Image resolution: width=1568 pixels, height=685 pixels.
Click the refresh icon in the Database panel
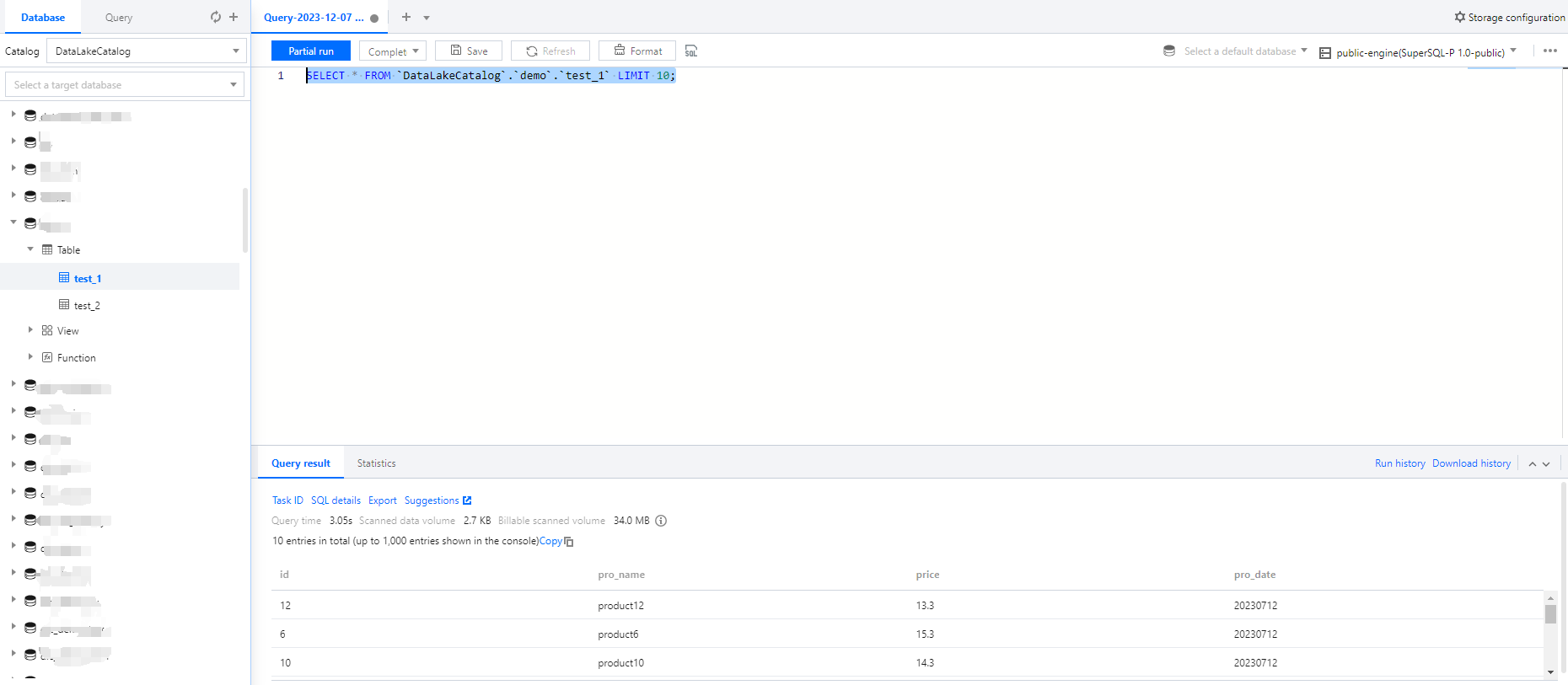point(216,17)
